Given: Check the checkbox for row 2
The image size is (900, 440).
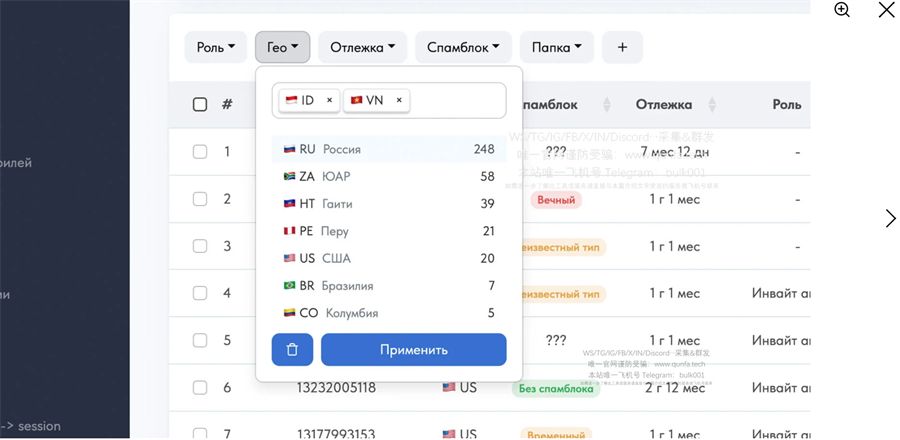Looking at the screenshot, I should pos(200,199).
